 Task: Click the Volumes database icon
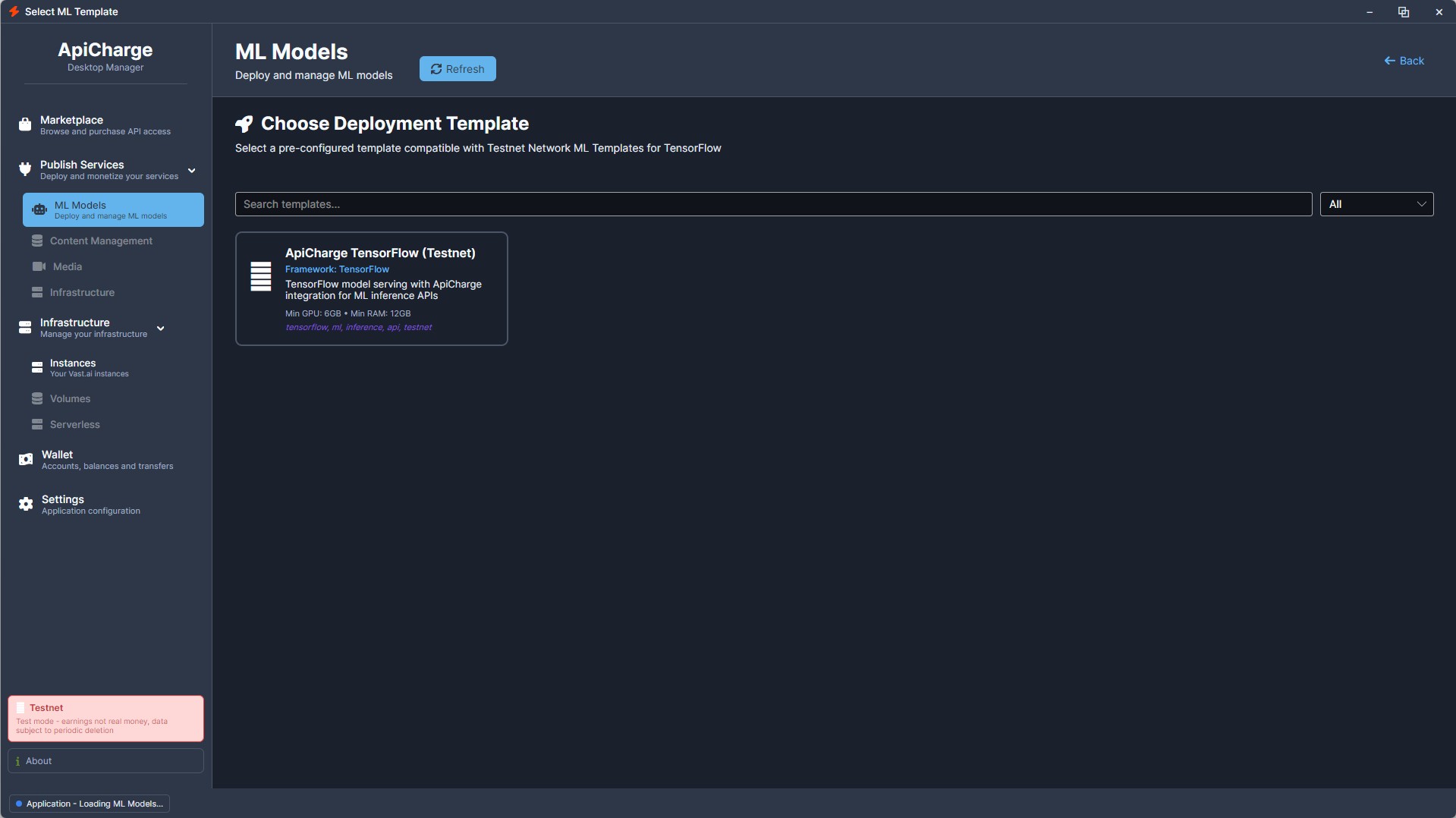click(x=37, y=398)
